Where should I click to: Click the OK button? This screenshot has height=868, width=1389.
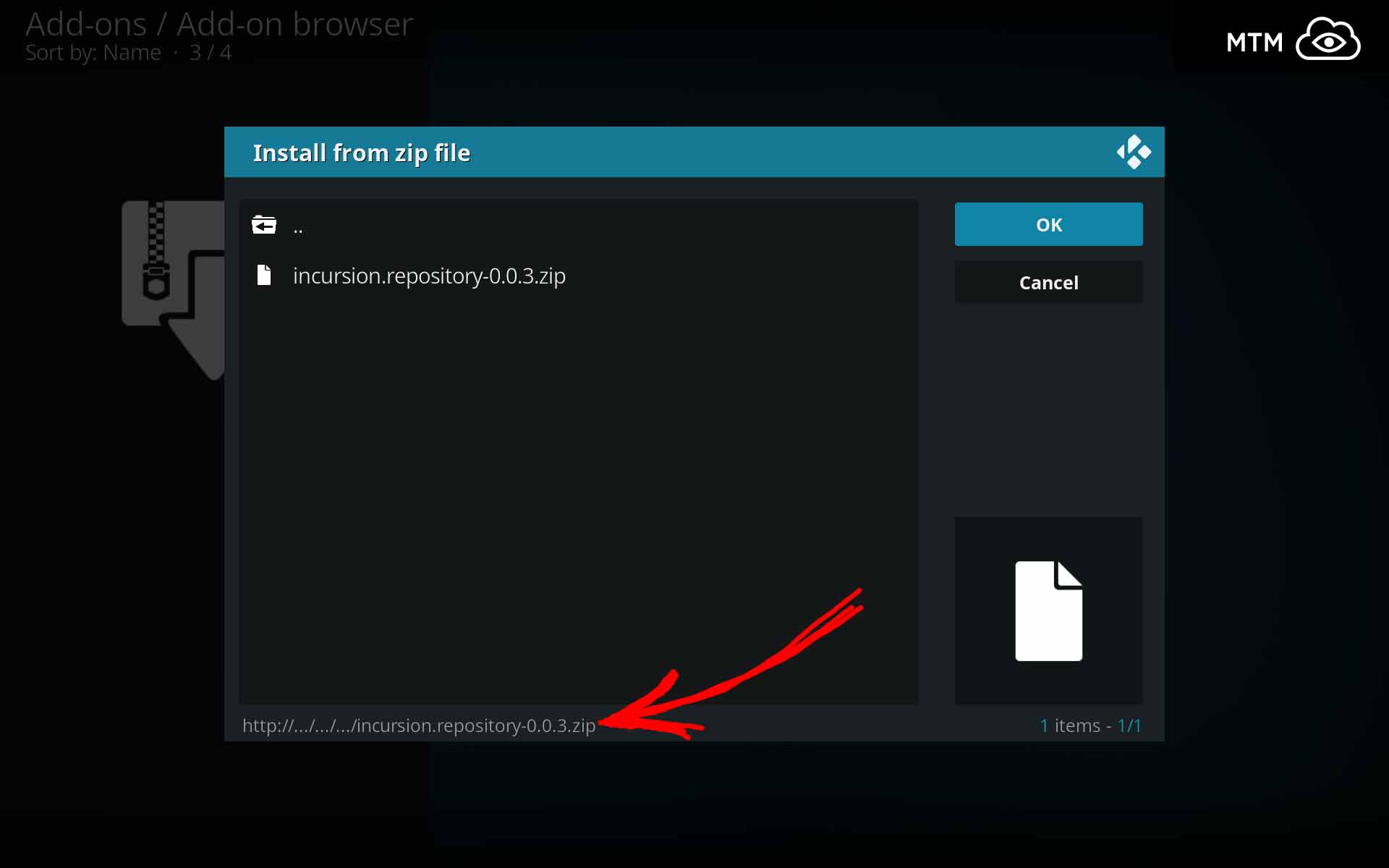tap(1048, 224)
